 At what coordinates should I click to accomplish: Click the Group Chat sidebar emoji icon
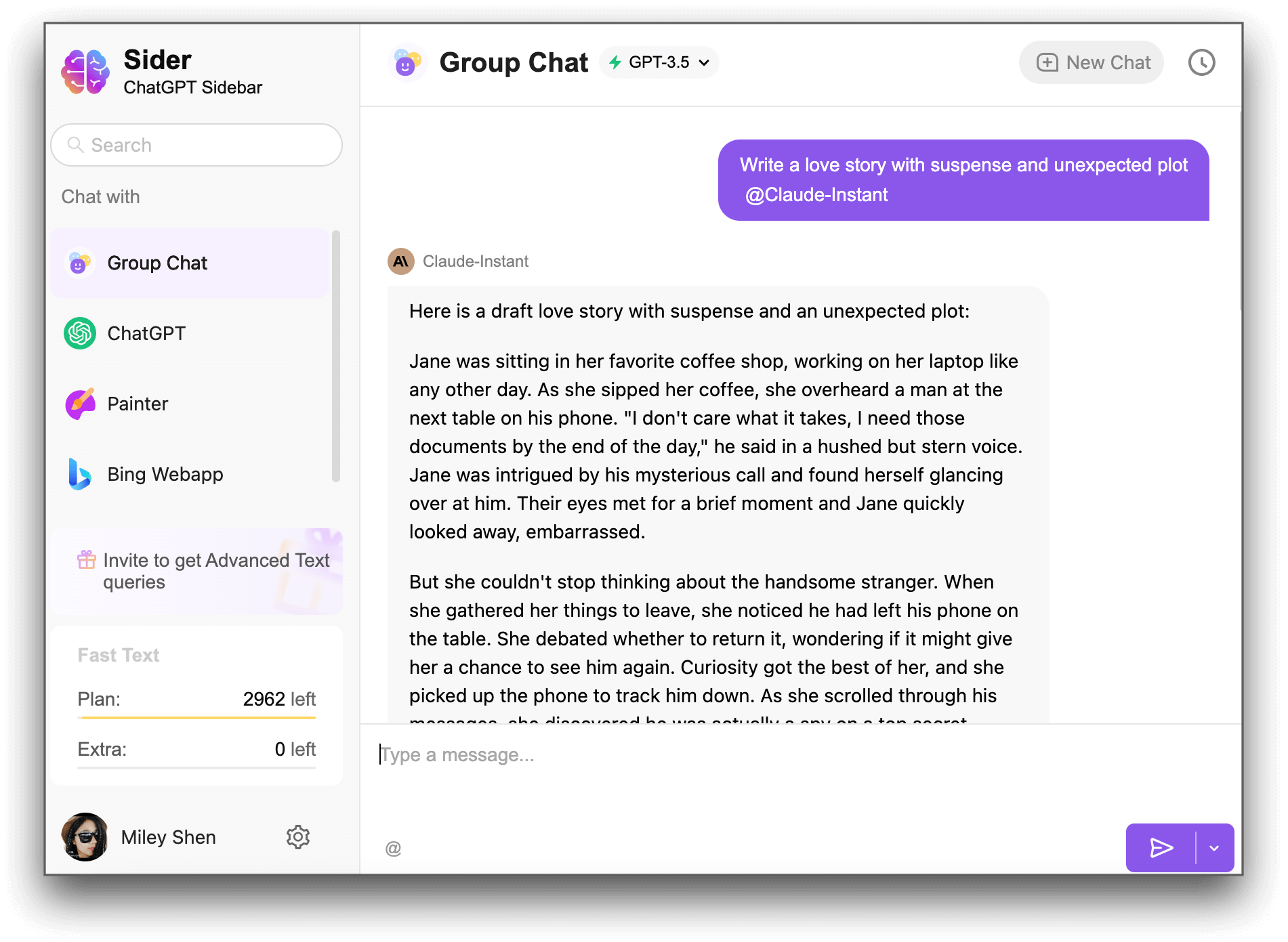click(x=79, y=263)
